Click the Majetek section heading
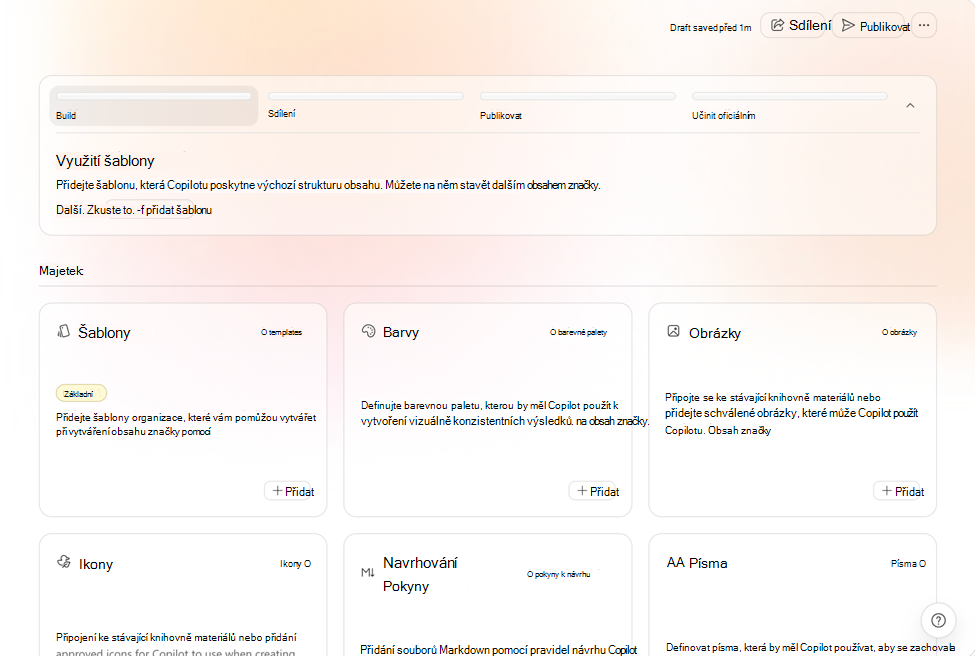 pos(61,270)
